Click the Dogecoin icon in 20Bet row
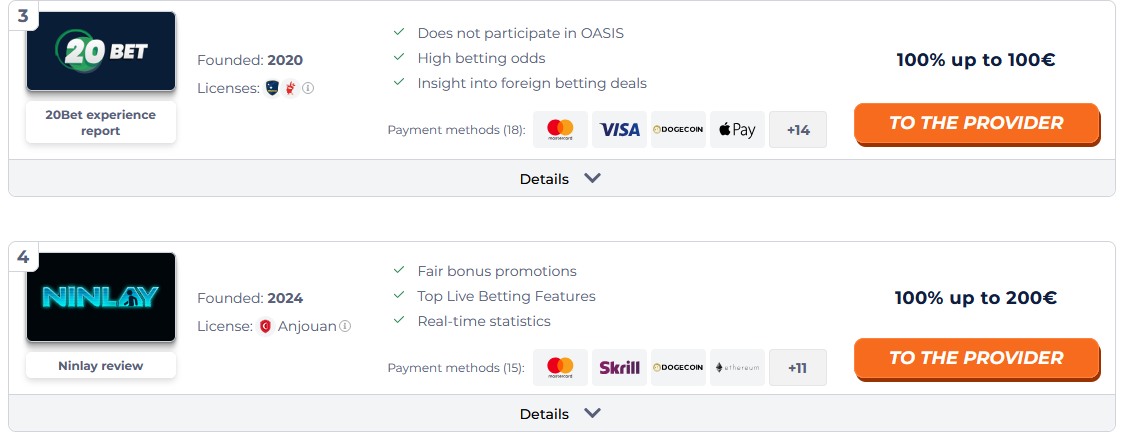The image size is (1123, 440). tap(678, 130)
